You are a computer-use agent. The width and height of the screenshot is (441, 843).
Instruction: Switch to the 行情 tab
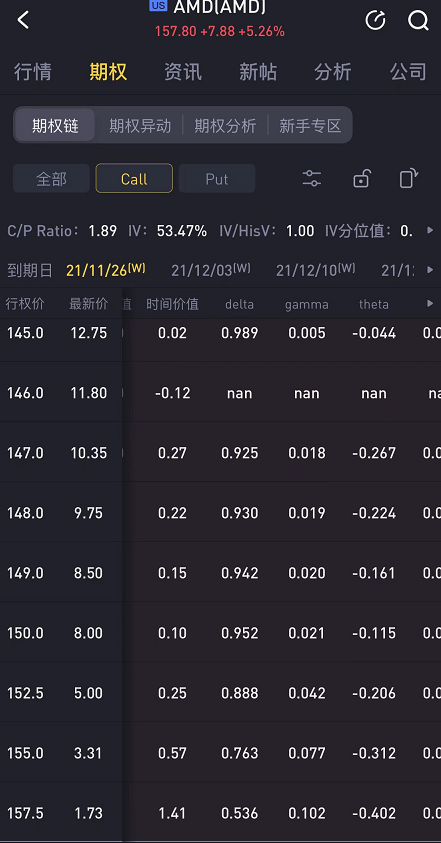33,72
